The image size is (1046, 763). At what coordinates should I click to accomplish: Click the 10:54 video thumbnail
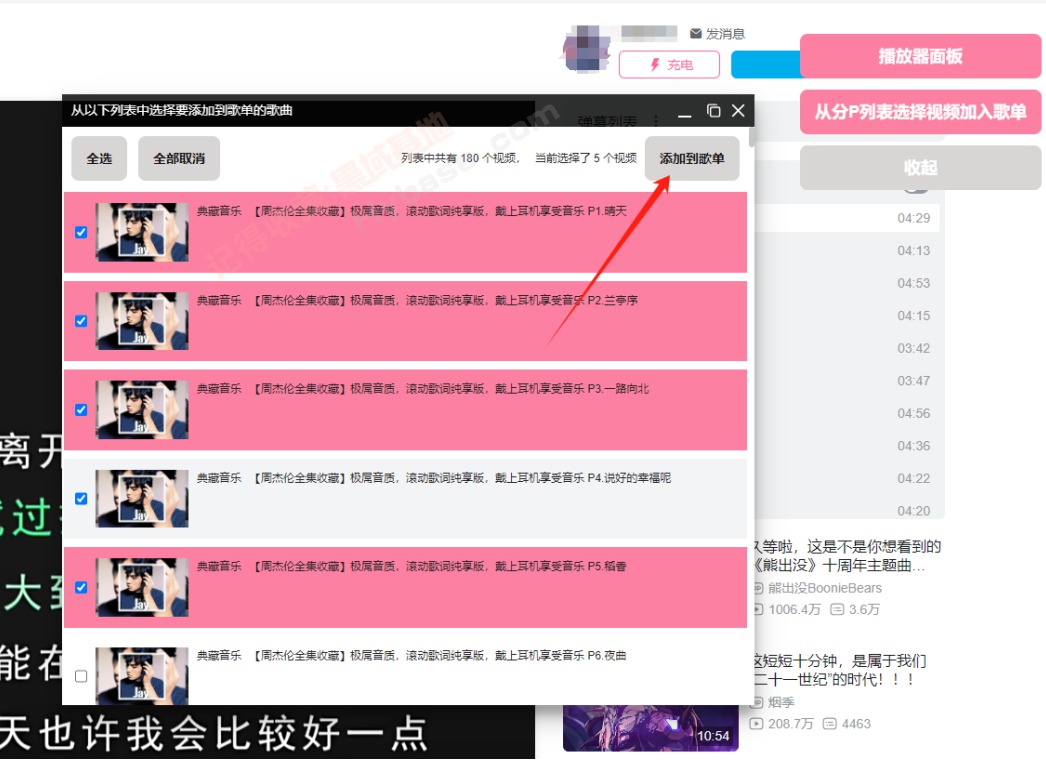pyautogui.click(x=650, y=728)
